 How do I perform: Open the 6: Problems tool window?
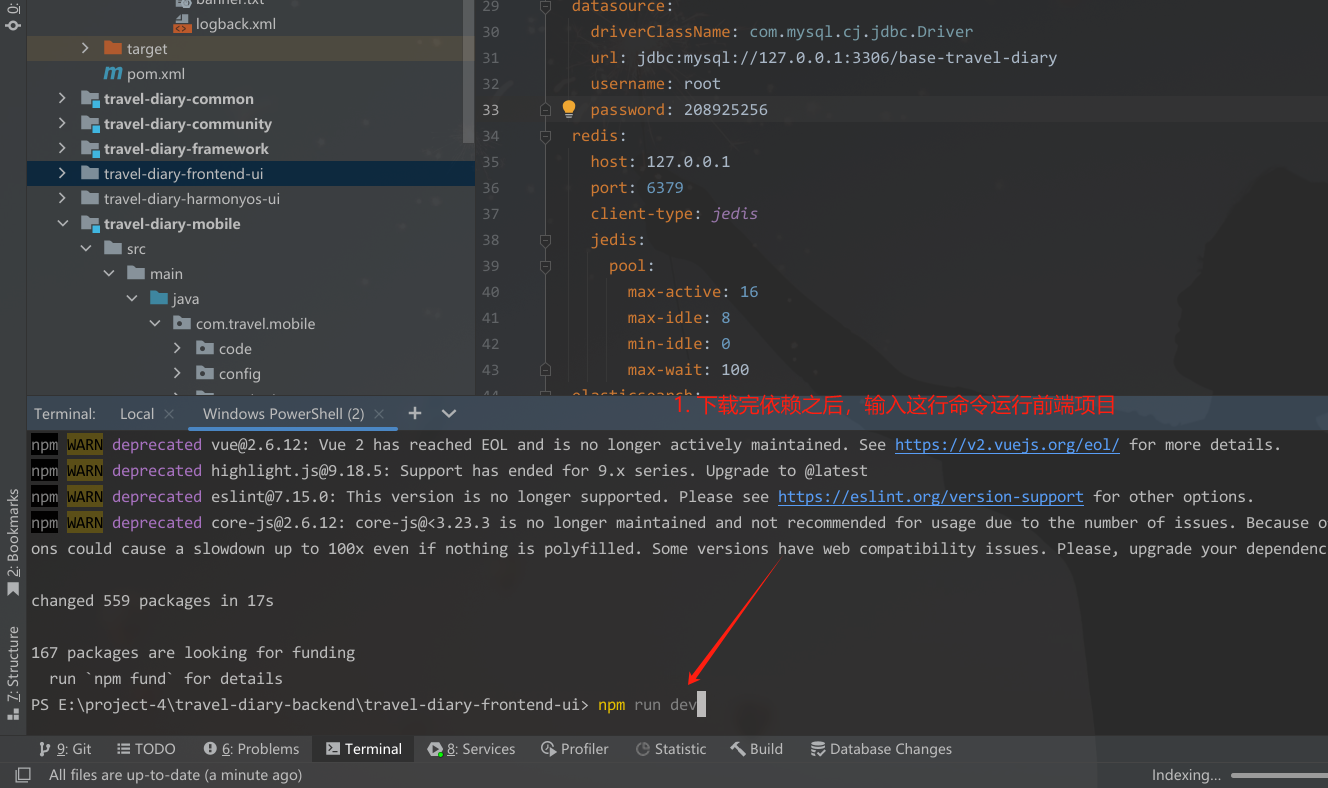(251, 749)
